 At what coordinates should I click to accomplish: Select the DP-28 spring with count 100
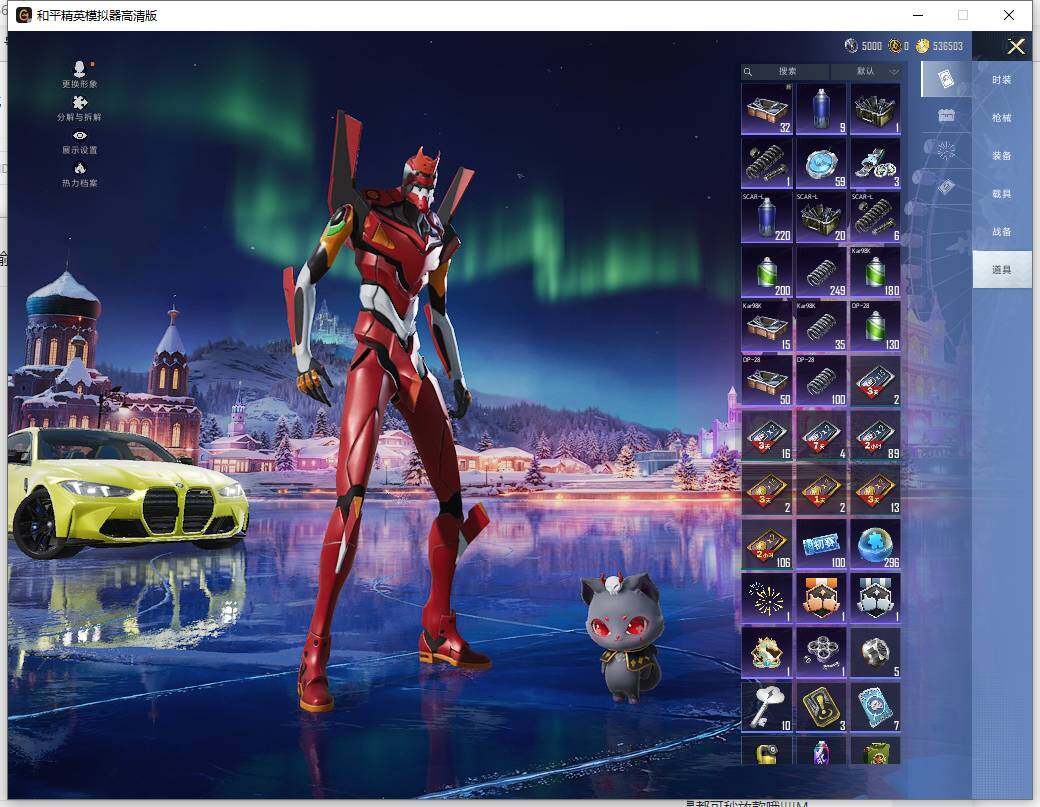(821, 381)
